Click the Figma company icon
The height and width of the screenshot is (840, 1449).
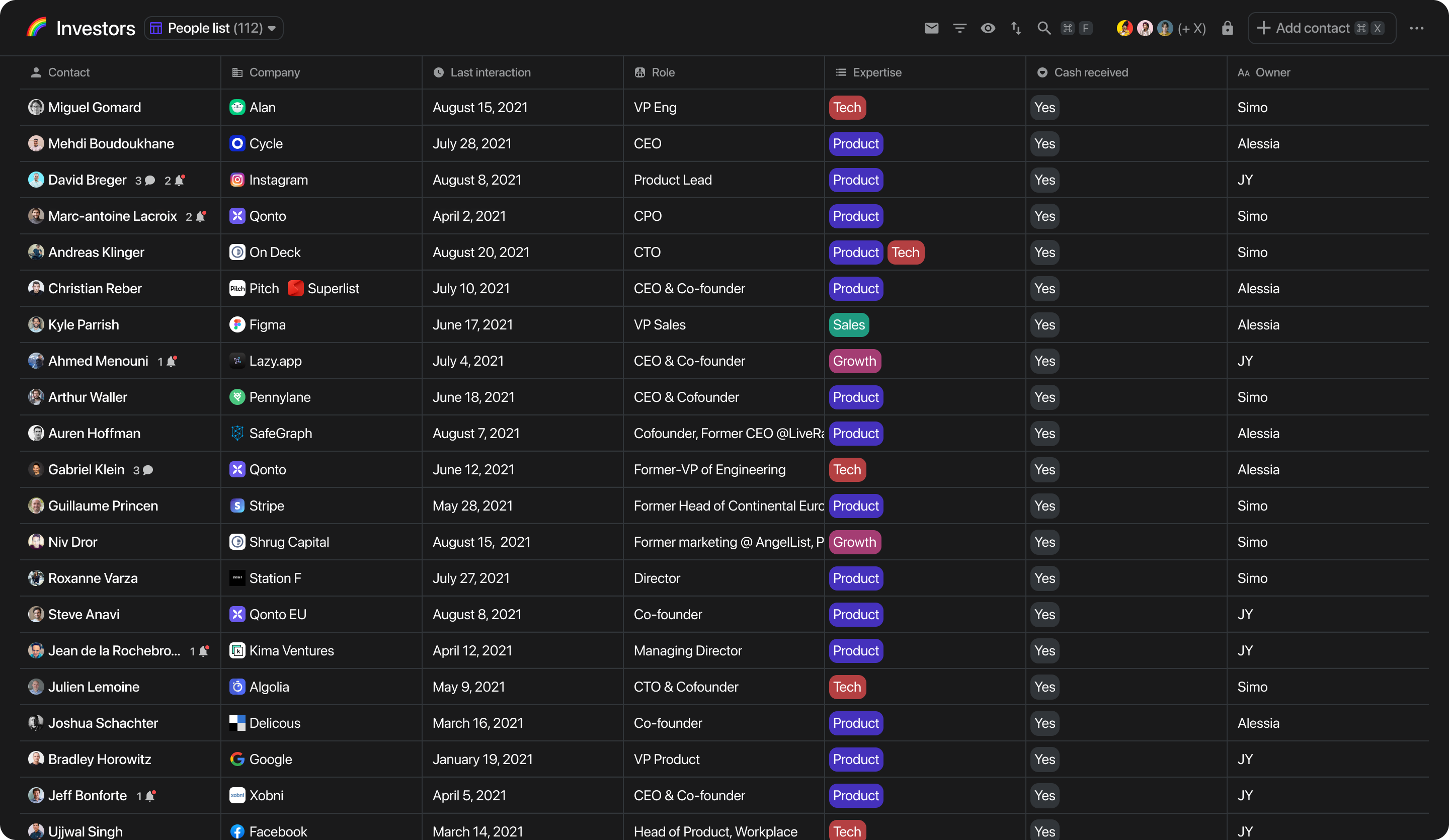point(237,325)
